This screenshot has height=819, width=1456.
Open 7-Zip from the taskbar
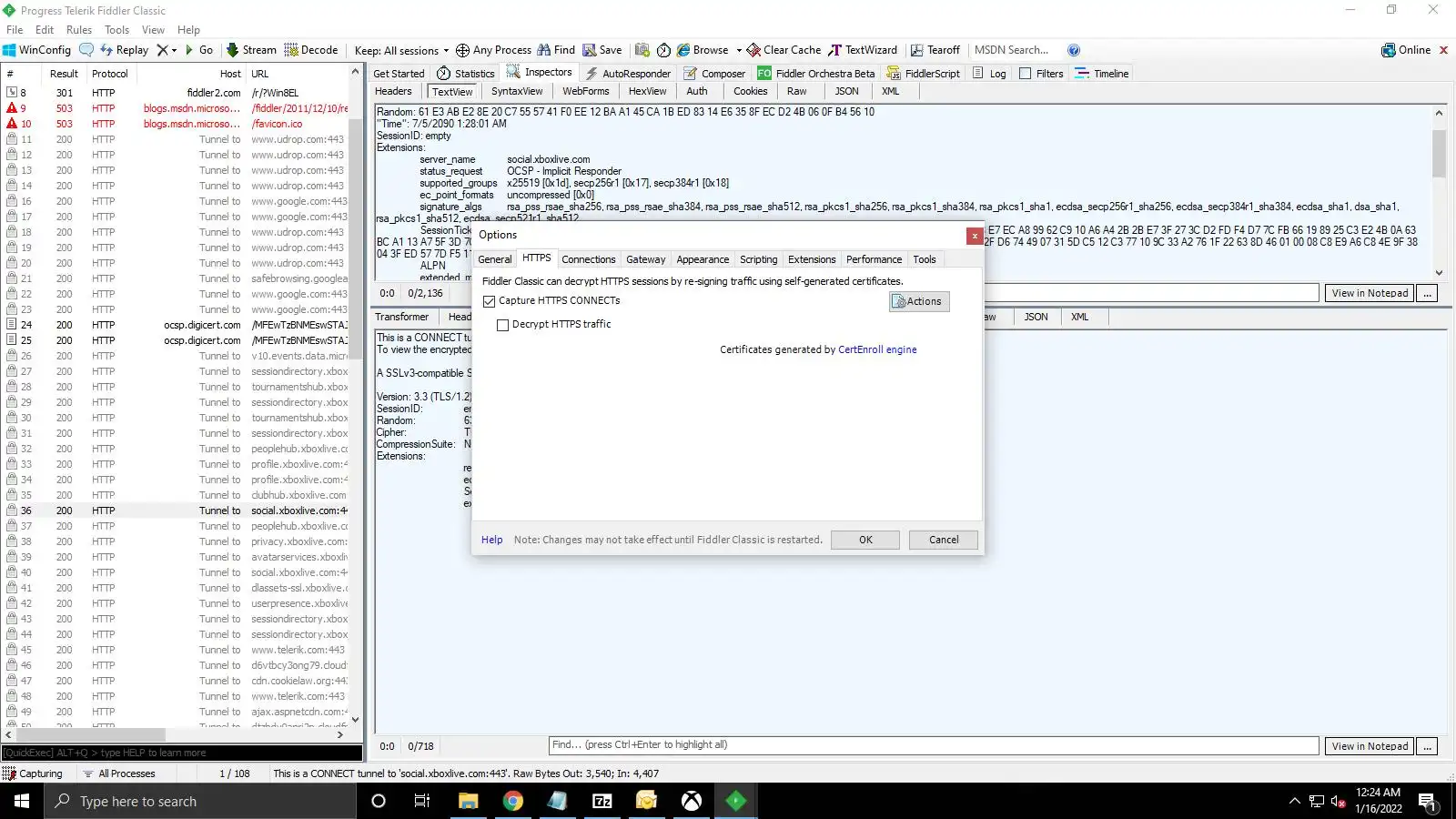pyautogui.click(x=602, y=801)
